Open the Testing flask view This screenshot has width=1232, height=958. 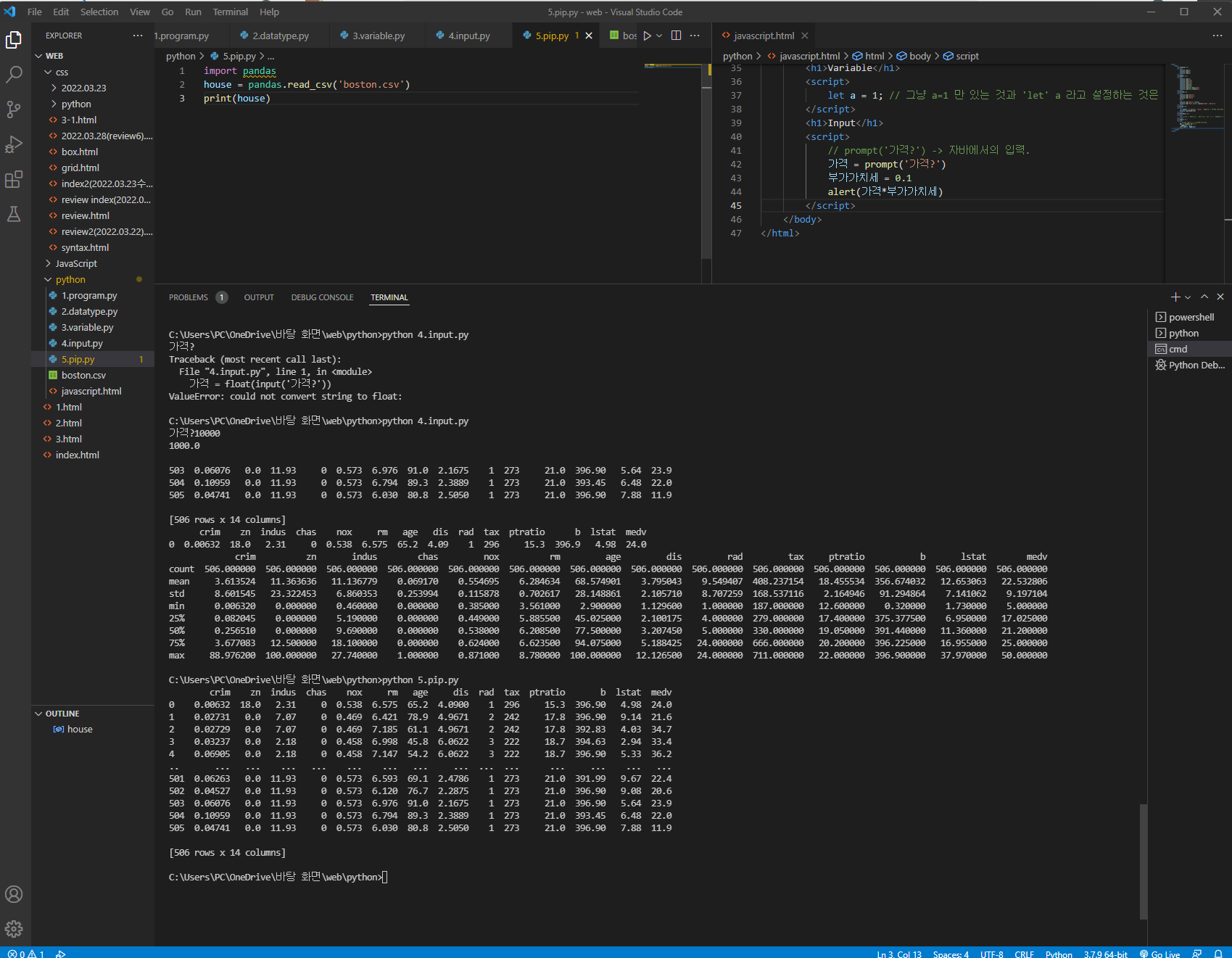click(14, 214)
